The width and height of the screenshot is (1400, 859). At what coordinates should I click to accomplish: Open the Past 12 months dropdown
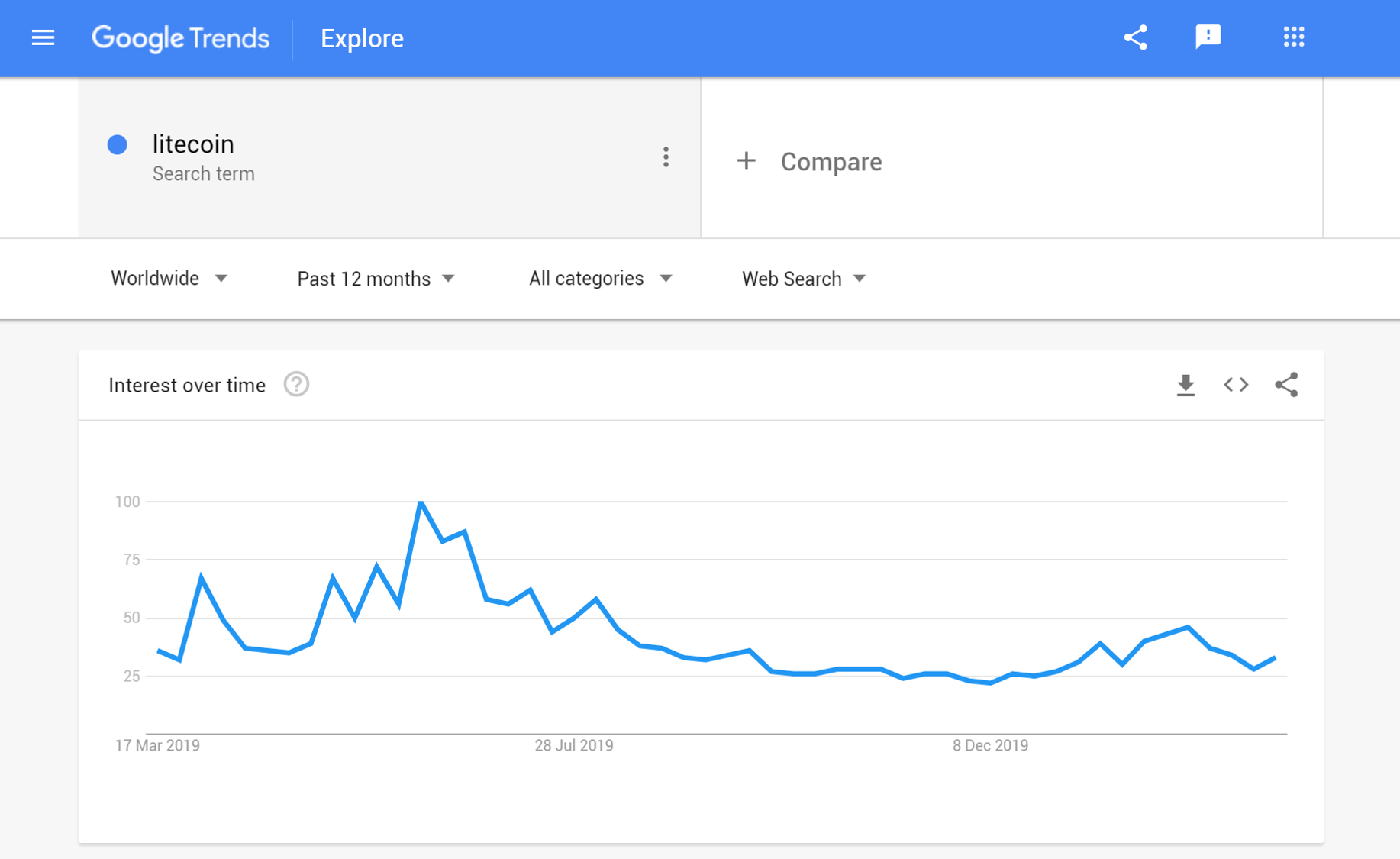pyautogui.click(x=376, y=279)
